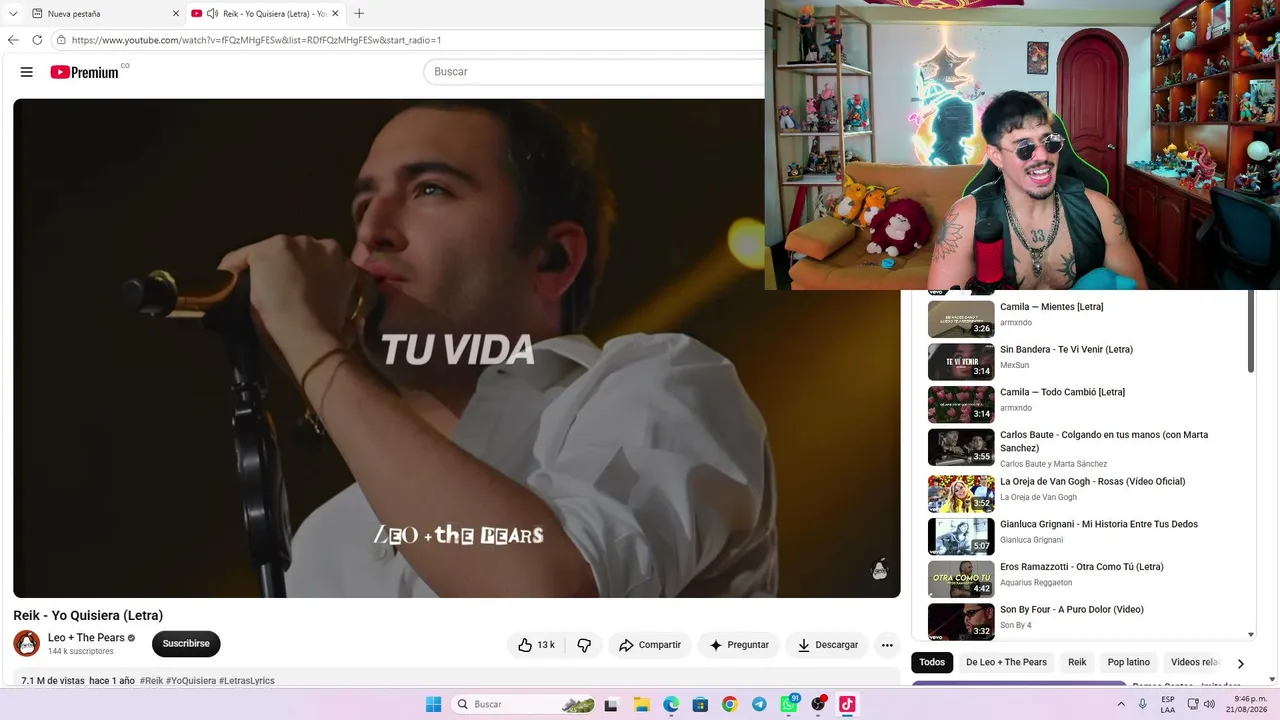Open the Leo + The Pears channel name
Screen dimensions: 1280x720
coord(86,638)
